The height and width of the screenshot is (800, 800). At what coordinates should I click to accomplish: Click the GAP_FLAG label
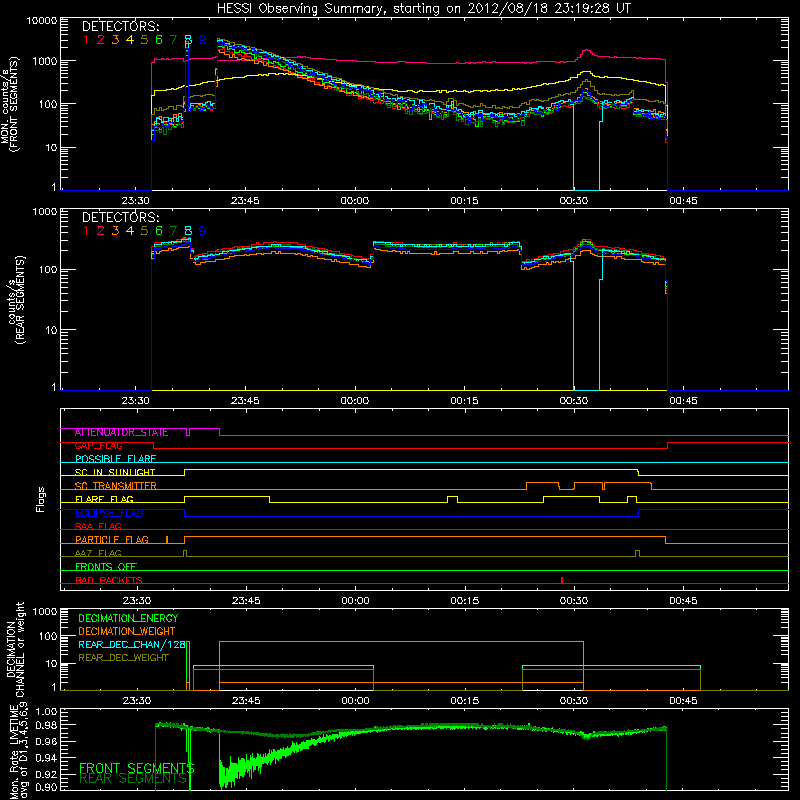pos(98,445)
